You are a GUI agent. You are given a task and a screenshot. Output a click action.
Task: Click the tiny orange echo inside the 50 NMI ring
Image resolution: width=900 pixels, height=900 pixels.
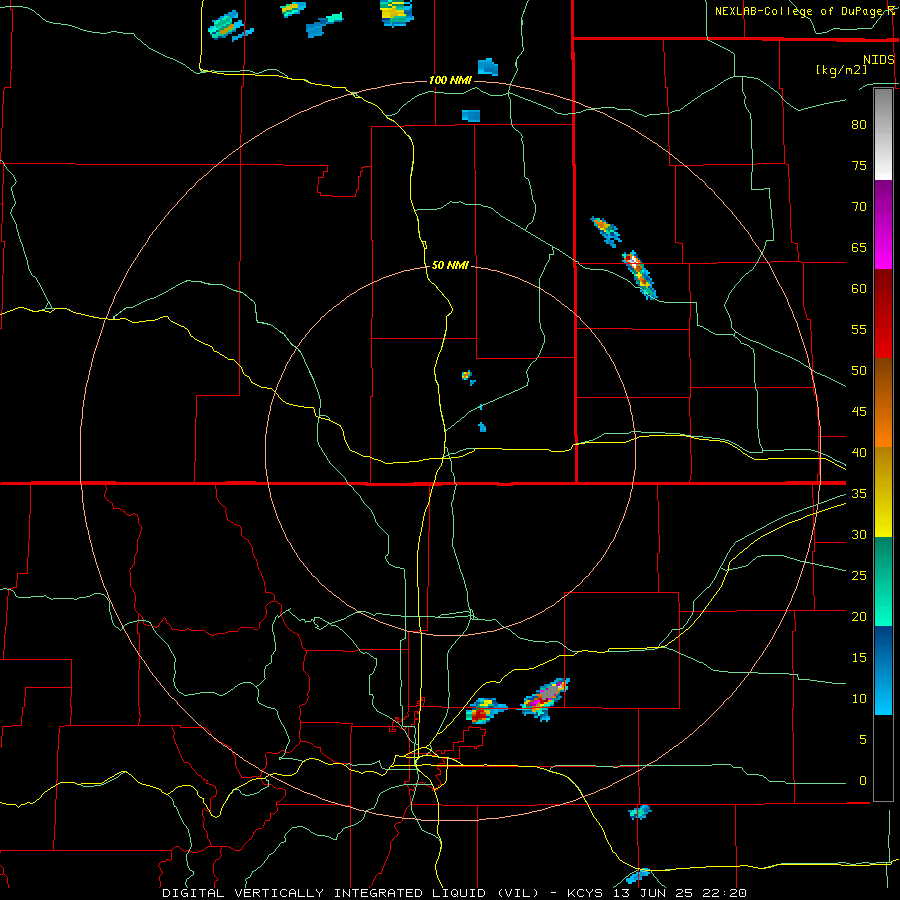coord(468,377)
